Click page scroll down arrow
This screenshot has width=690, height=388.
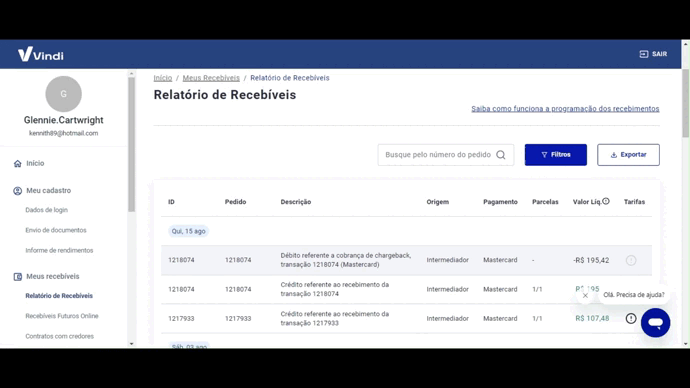[686, 344]
